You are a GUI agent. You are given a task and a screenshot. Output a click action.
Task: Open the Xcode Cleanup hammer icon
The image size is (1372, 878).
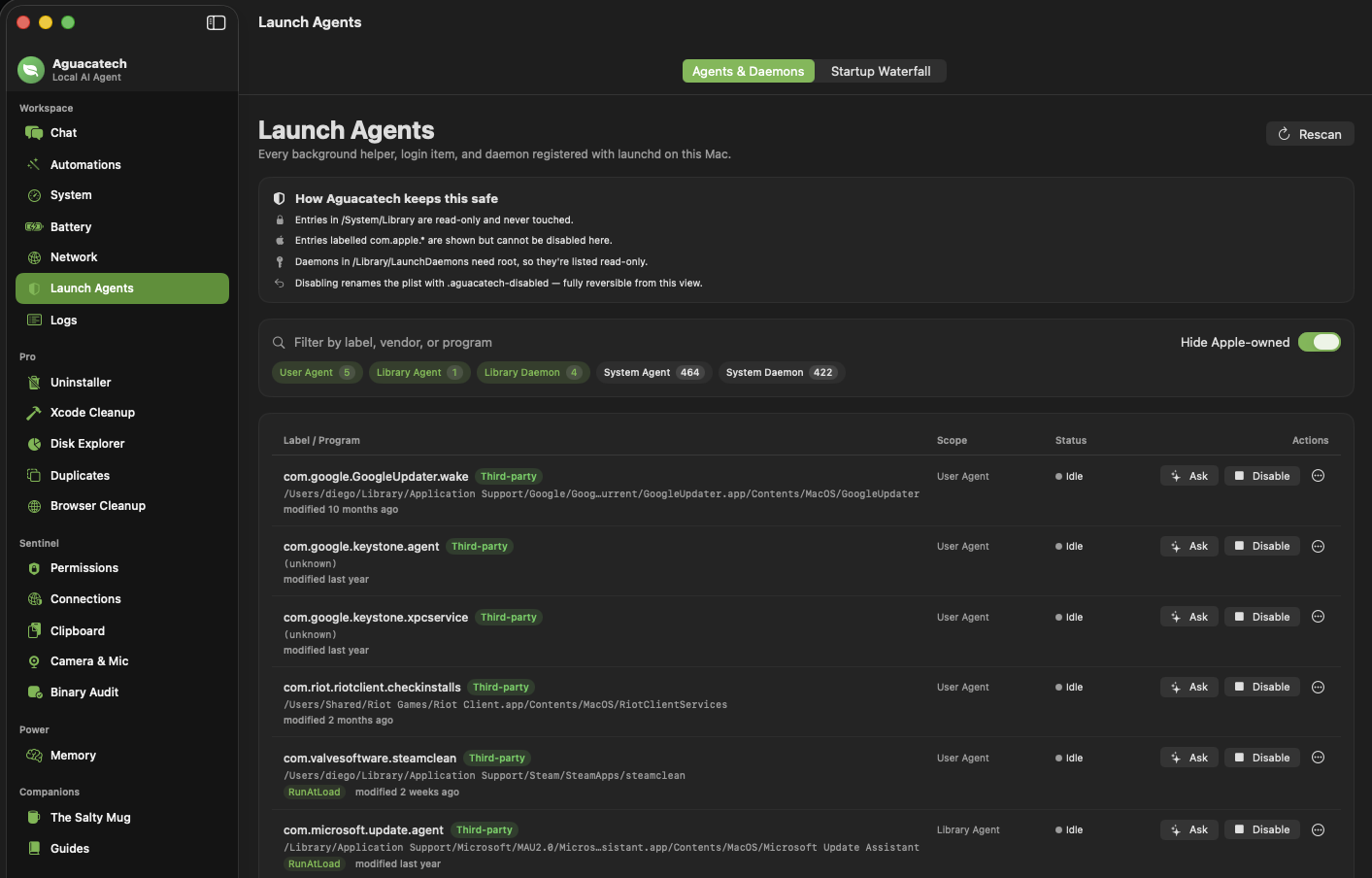(34, 413)
